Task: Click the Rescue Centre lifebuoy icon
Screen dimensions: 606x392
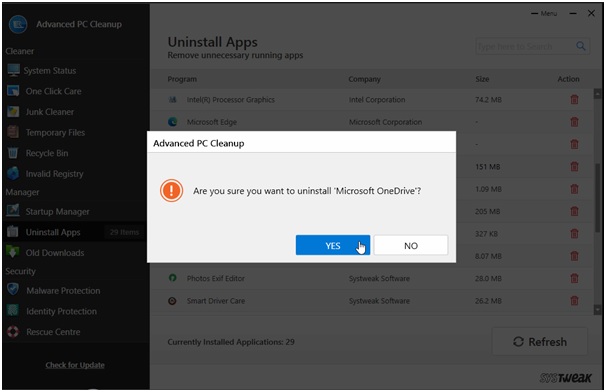Action: coord(13,332)
